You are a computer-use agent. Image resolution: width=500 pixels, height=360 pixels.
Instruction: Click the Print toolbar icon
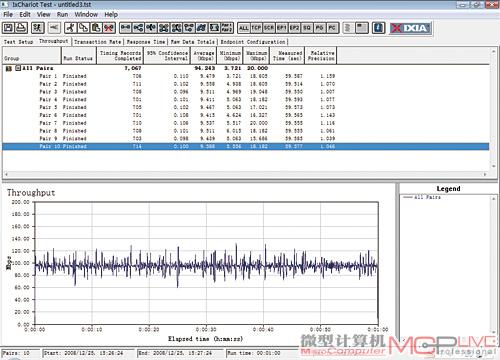(x=21, y=28)
